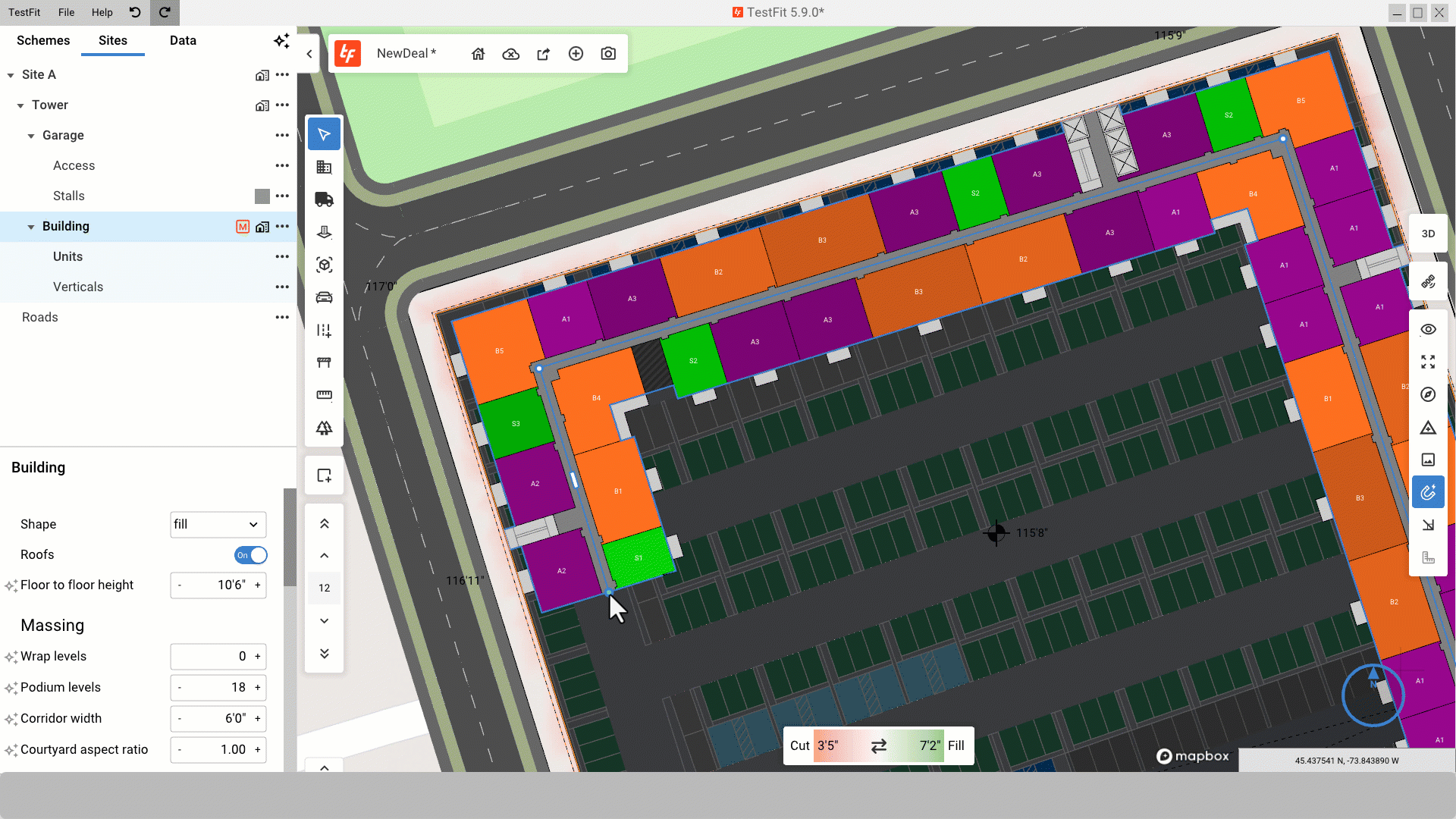The height and width of the screenshot is (819, 1456).
Task: Select the arrow selection tool
Action: pos(324,134)
